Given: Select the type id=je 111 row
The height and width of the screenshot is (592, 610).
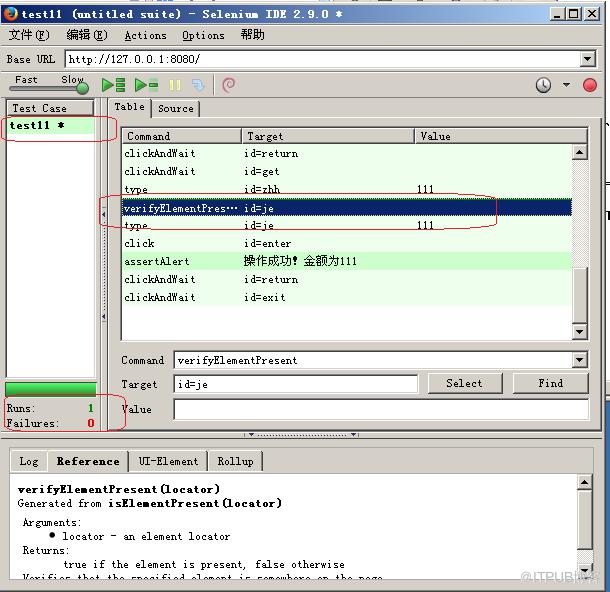Looking at the screenshot, I should (347, 226).
